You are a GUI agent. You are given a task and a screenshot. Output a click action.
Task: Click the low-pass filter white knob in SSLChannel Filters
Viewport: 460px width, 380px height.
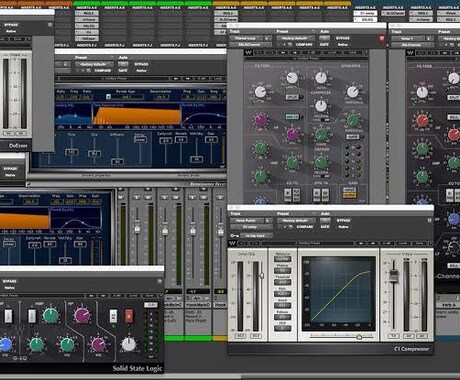[x=292, y=78]
